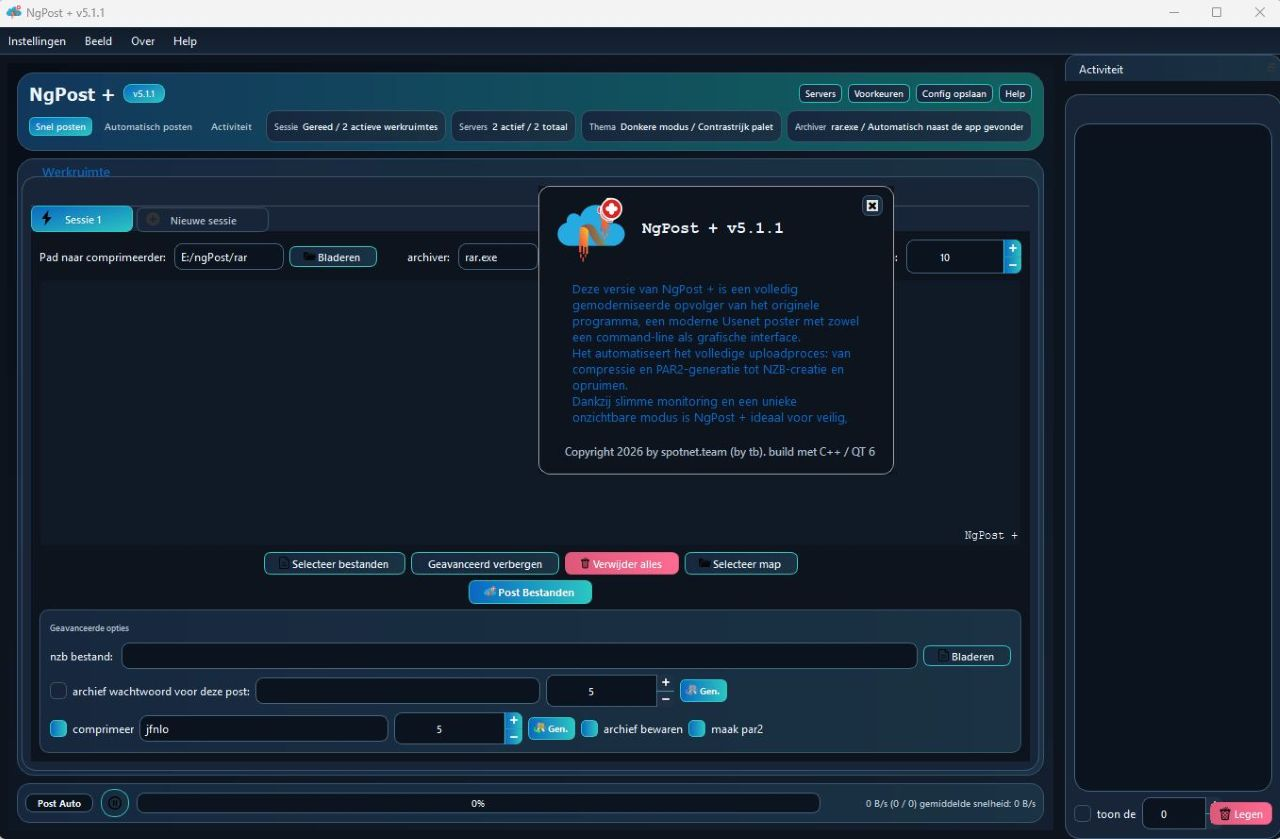Enable archief wachtwoord voor deze post checkbox
Viewport: 1280px width, 839px height.
pyautogui.click(x=59, y=691)
